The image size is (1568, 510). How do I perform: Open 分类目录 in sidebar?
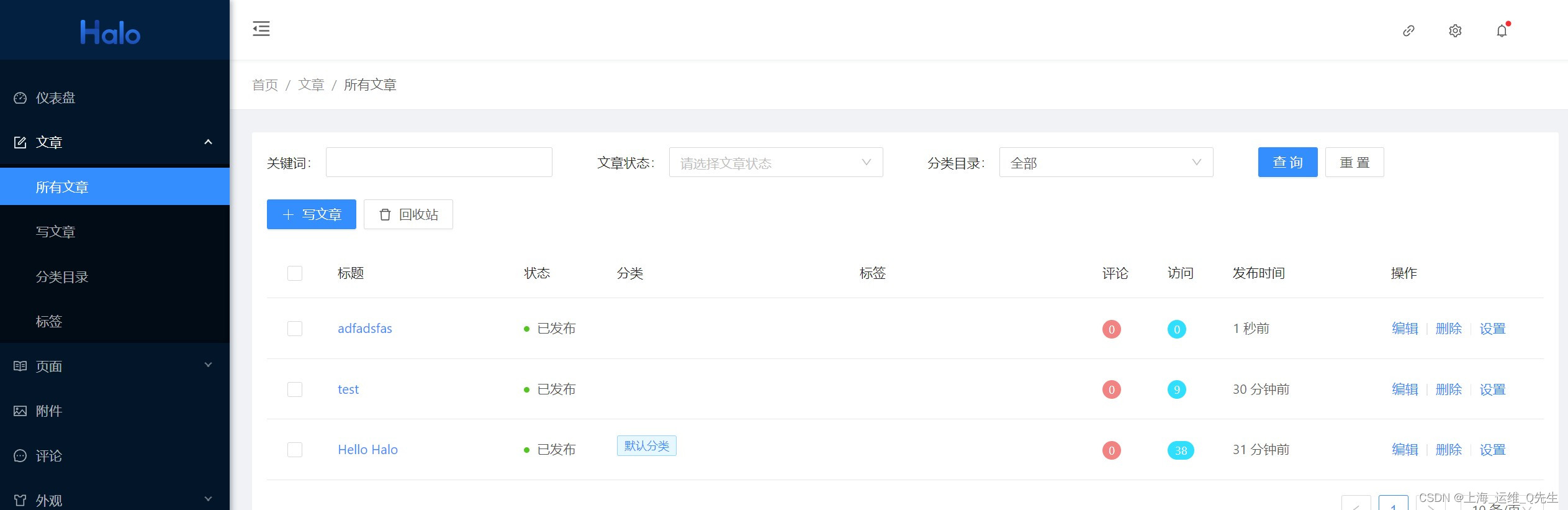pyautogui.click(x=115, y=276)
